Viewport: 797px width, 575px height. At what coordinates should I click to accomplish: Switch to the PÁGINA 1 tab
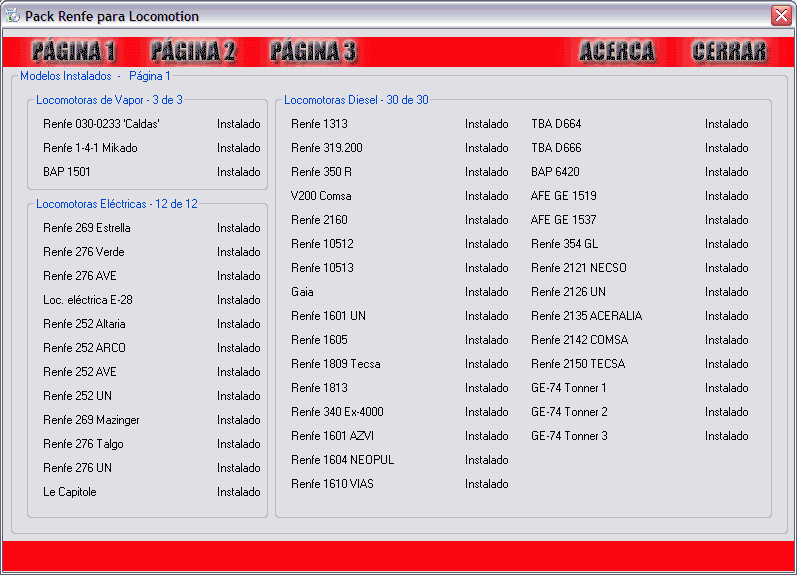click(74, 52)
